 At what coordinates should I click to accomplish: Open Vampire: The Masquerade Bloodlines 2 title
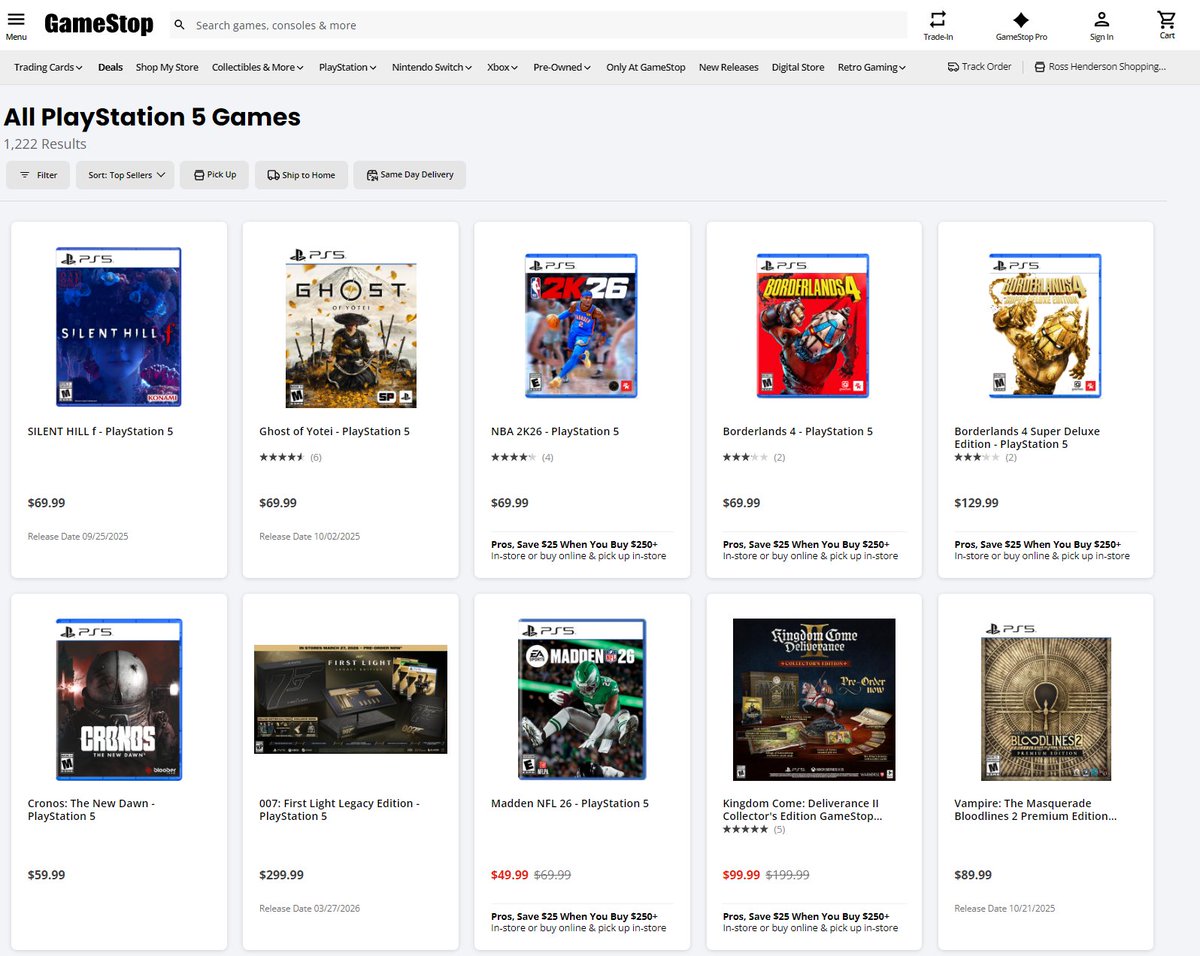1036,810
